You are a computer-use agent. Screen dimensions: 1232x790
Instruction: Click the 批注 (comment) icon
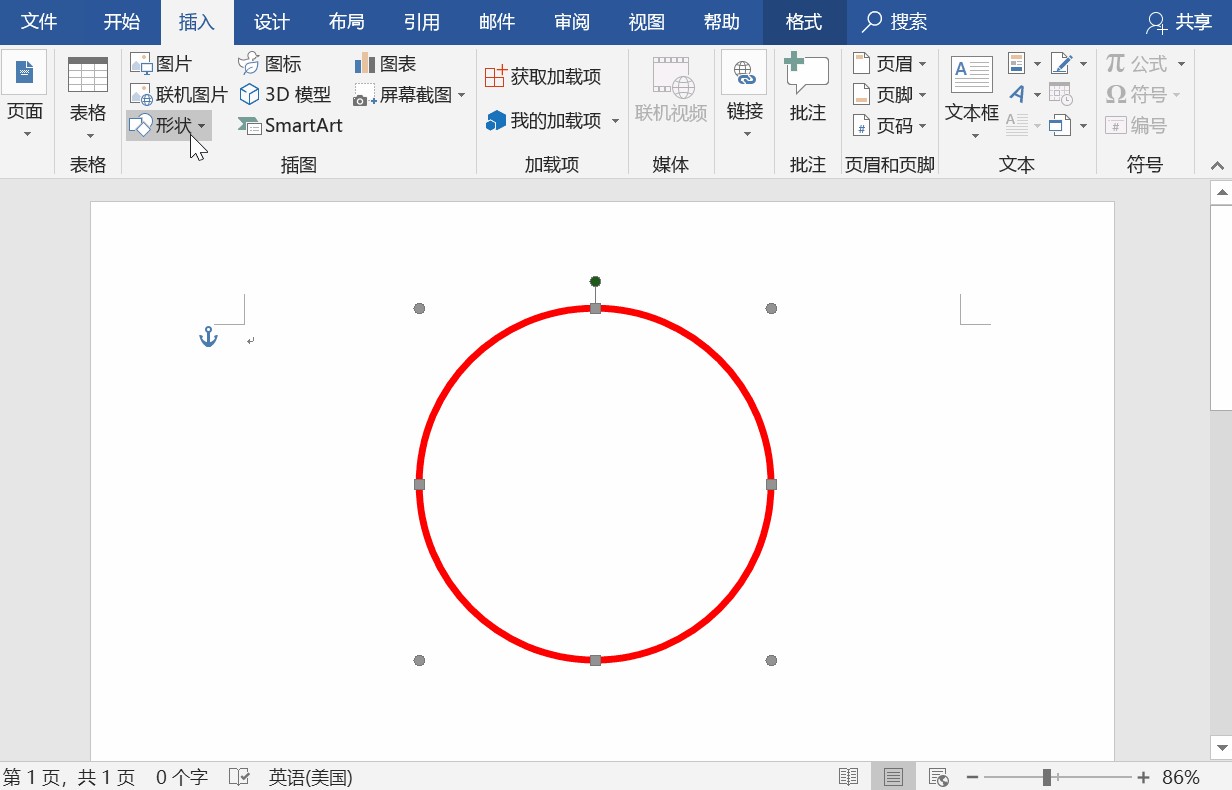807,88
